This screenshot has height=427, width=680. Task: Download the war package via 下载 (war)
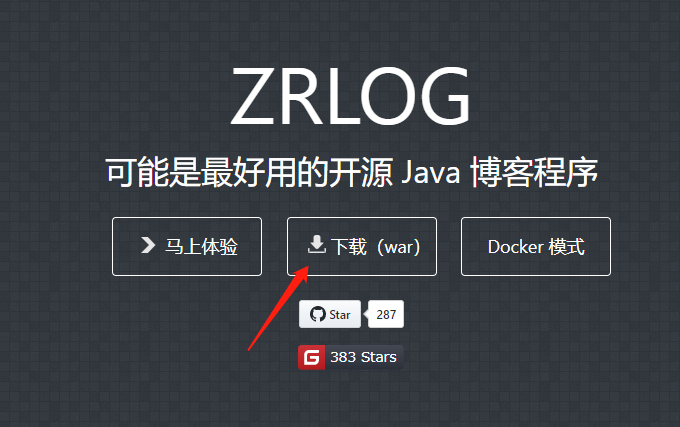point(362,246)
